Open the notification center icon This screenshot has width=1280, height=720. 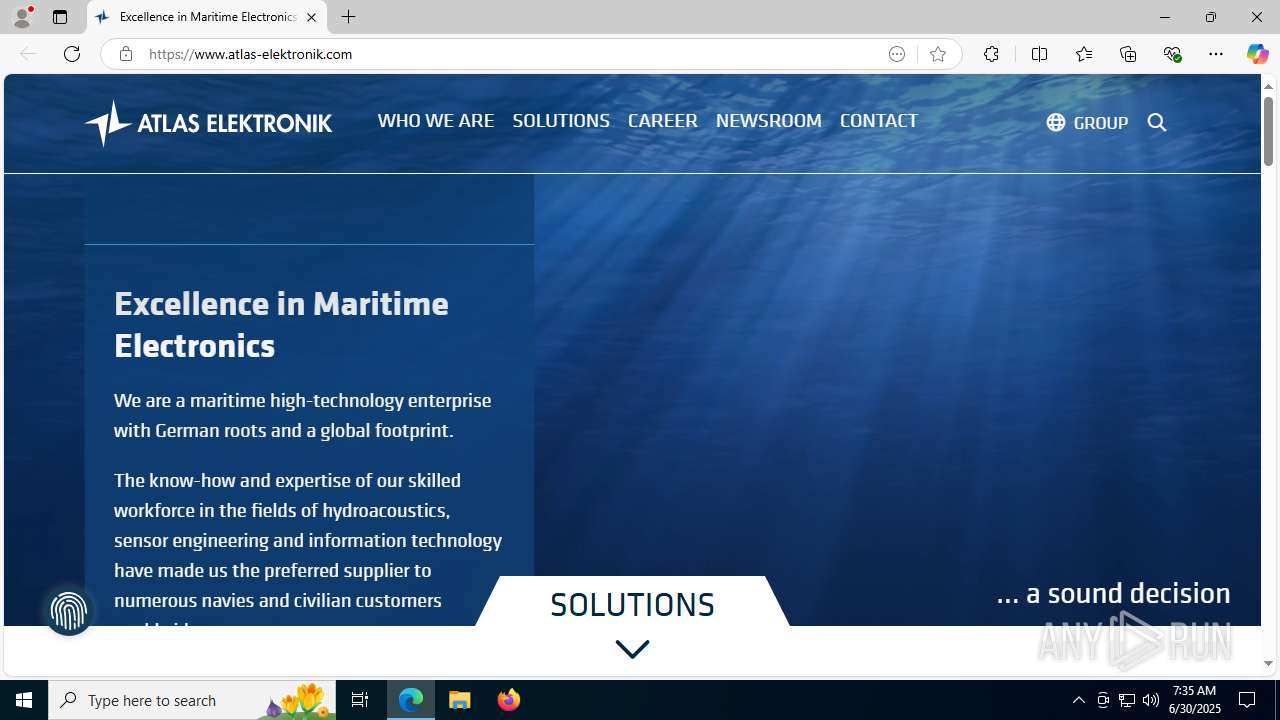point(1247,700)
